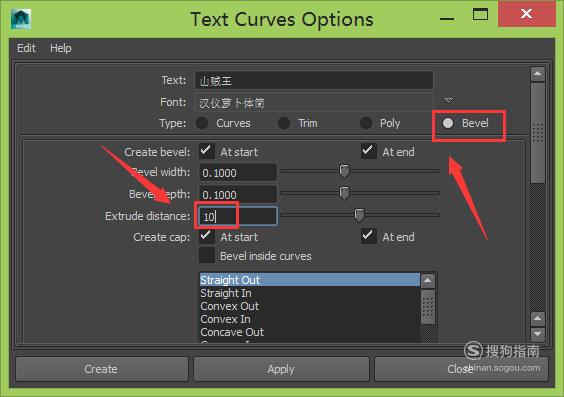564x397 pixels.
Task: Click the Create button
Action: pyautogui.click(x=101, y=369)
